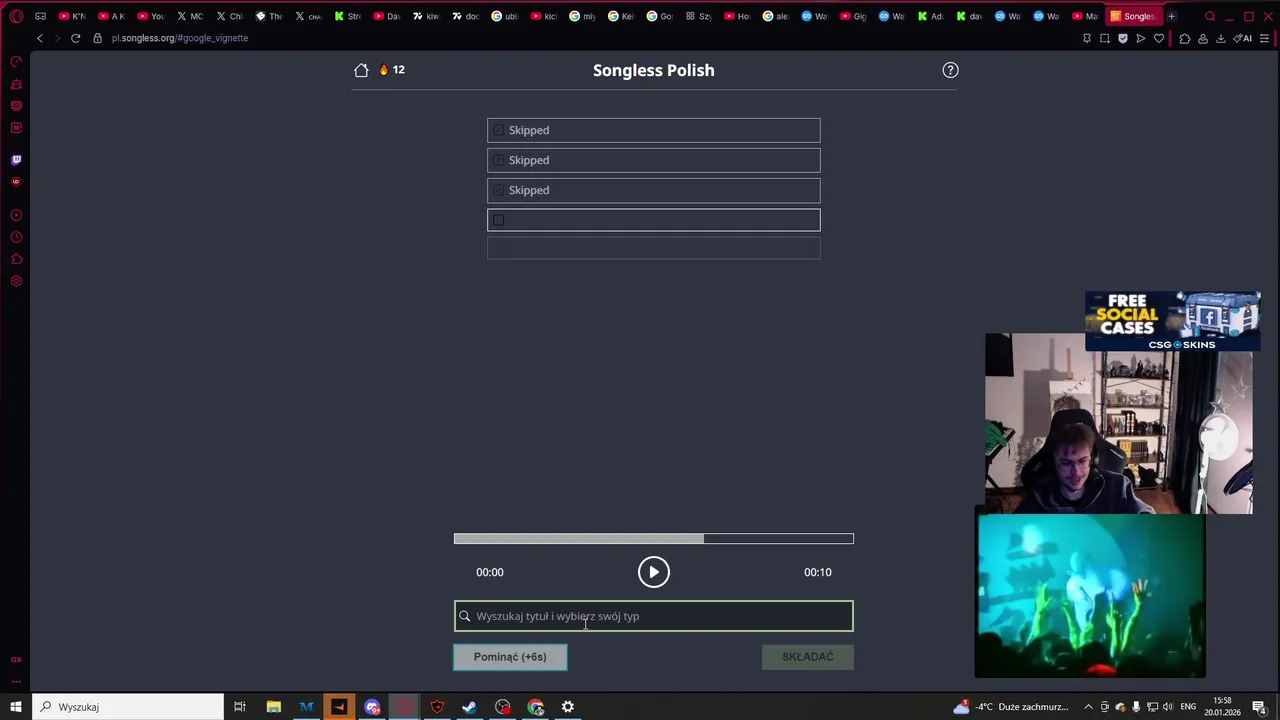Switch to the Szy tab
The width and height of the screenshot is (1280, 720).
[x=698, y=16]
